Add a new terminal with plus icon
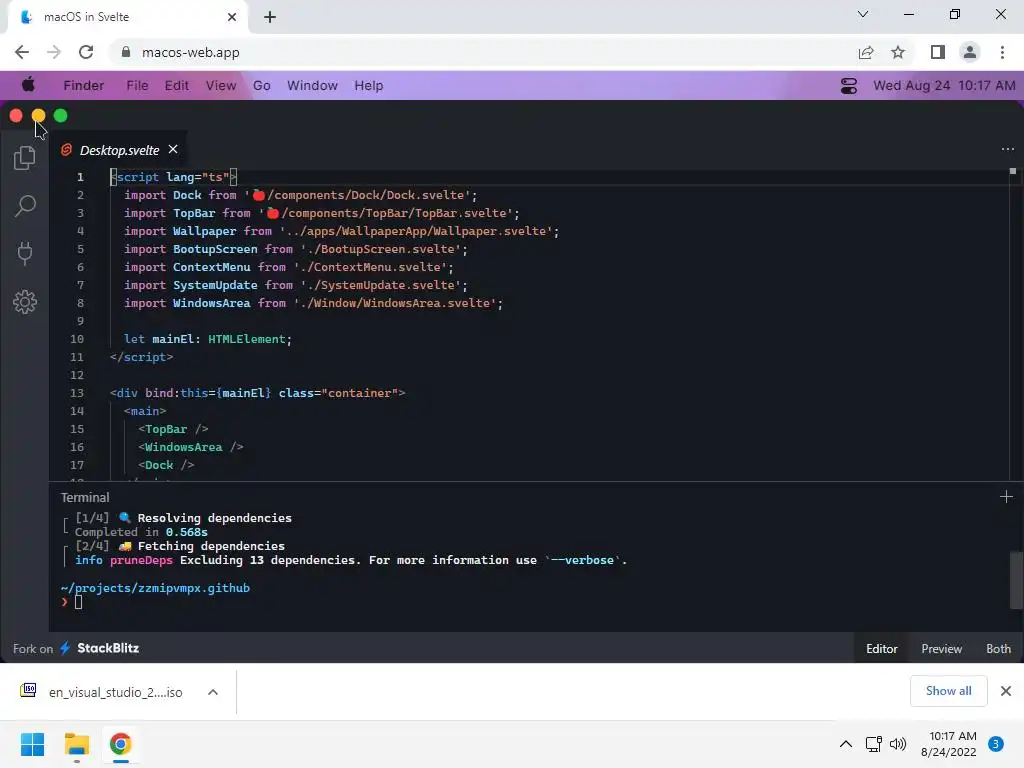Image resolution: width=1024 pixels, height=768 pixels. pyautogui.click(x=1006, y=497)
